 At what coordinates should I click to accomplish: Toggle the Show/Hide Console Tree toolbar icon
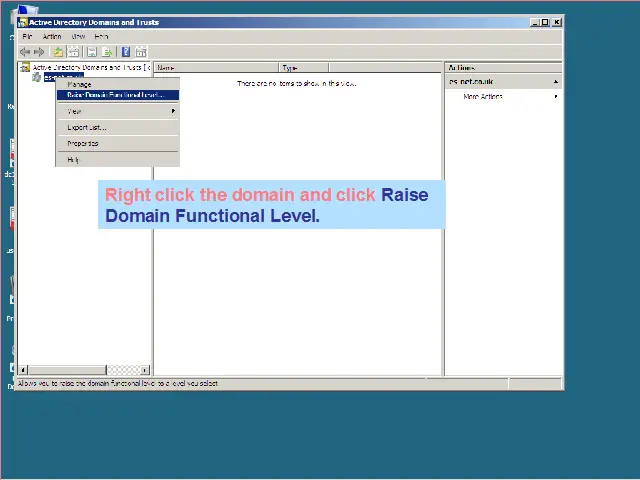pos(73,52)
